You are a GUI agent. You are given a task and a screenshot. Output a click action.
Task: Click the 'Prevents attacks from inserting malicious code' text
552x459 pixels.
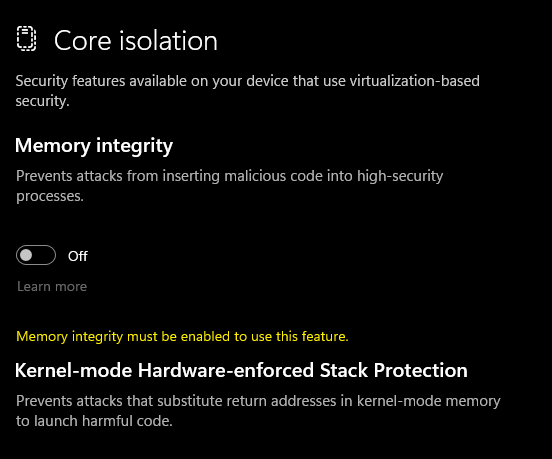(230, 176)
